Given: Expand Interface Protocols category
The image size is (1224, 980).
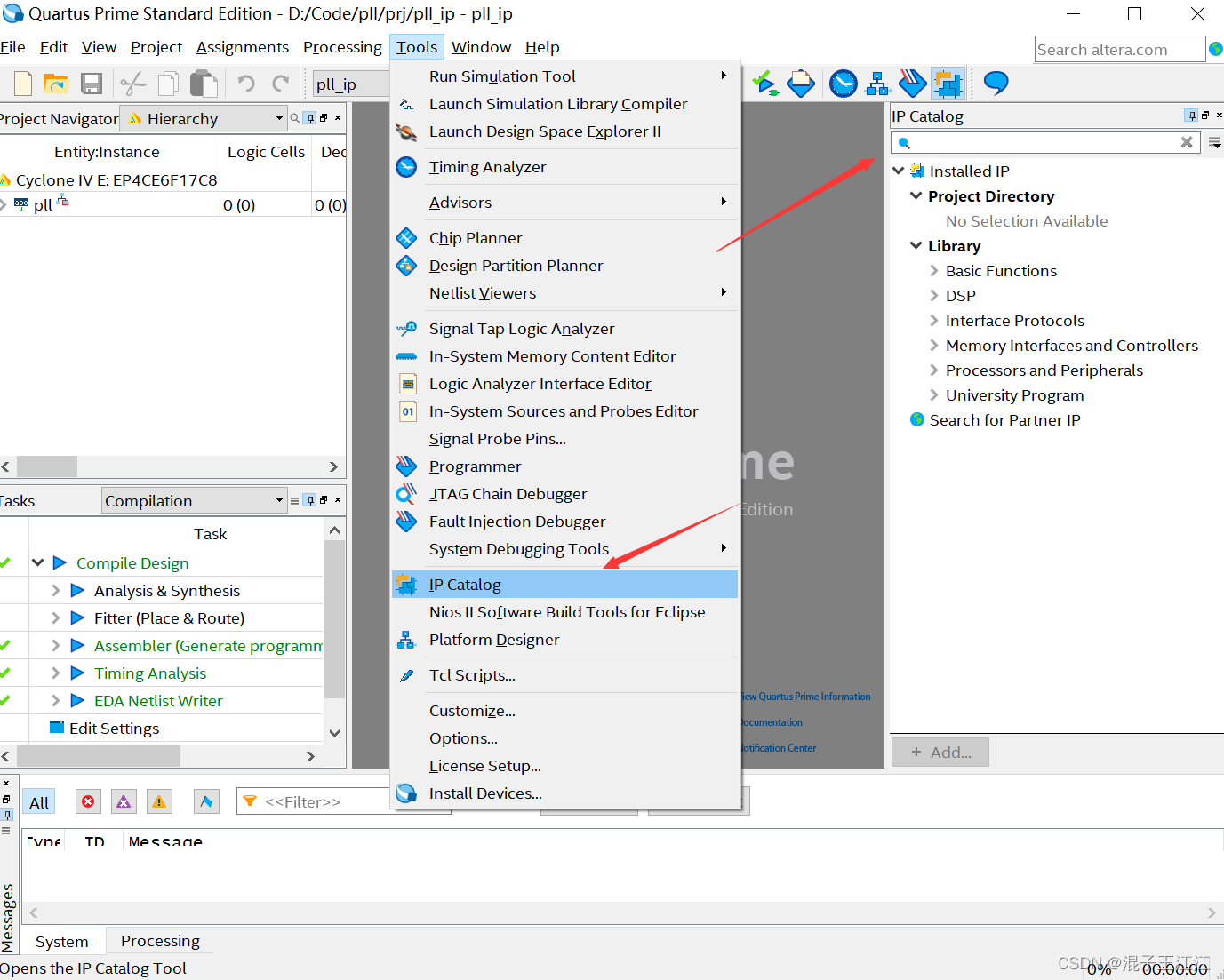Looking at the screenshot, I should (x=934, y=320).
